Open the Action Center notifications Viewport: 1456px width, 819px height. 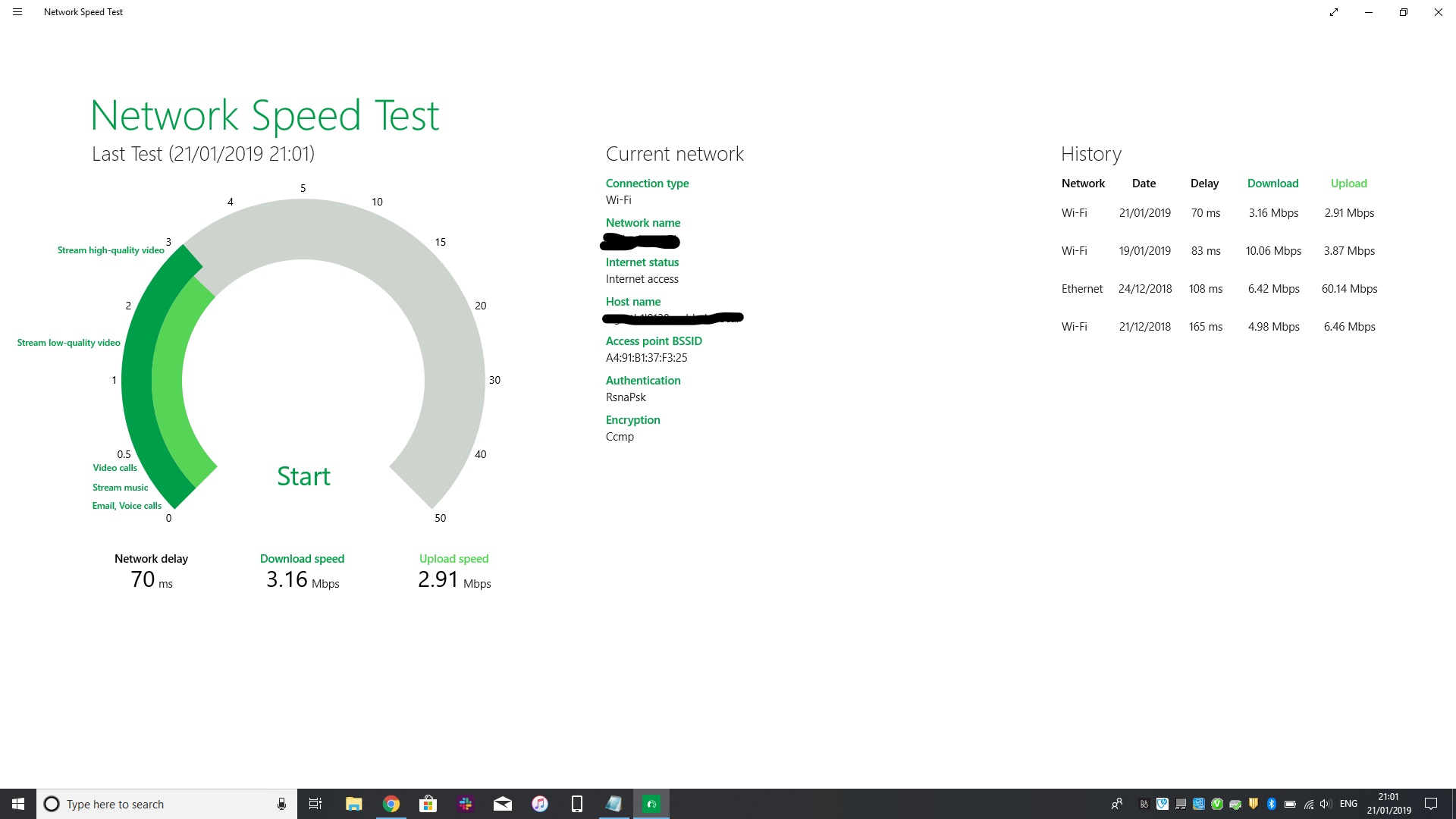pos(1431,804)
